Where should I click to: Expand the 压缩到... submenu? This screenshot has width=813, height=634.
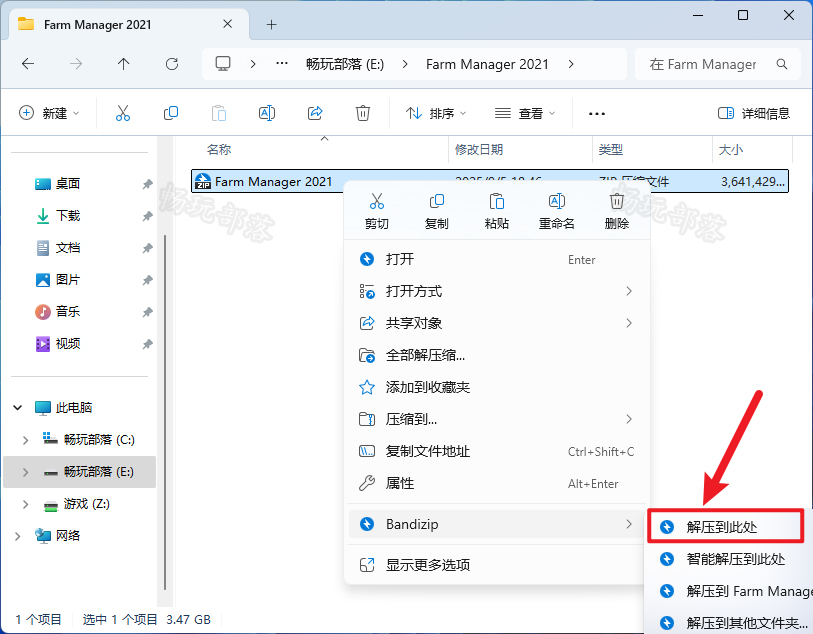497,419
